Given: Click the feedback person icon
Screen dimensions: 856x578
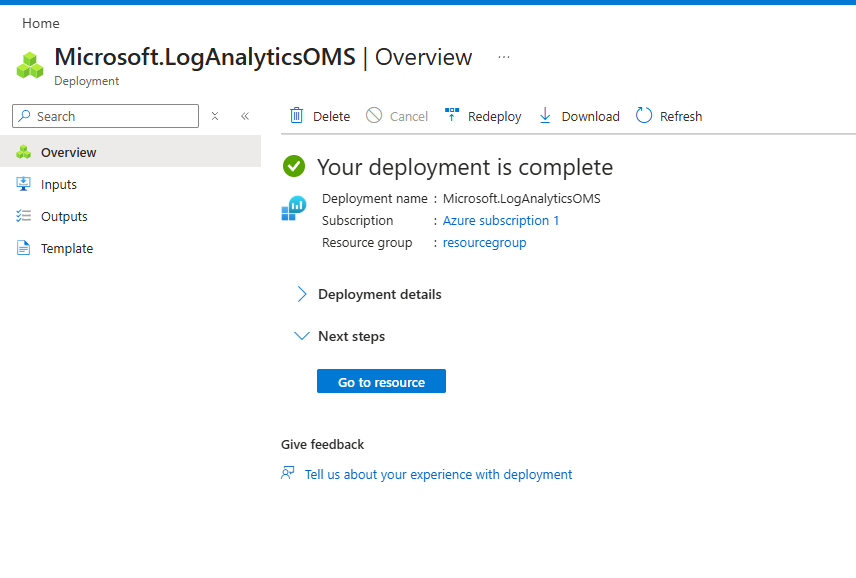Looking at the screenshot, I should point(288,473).
